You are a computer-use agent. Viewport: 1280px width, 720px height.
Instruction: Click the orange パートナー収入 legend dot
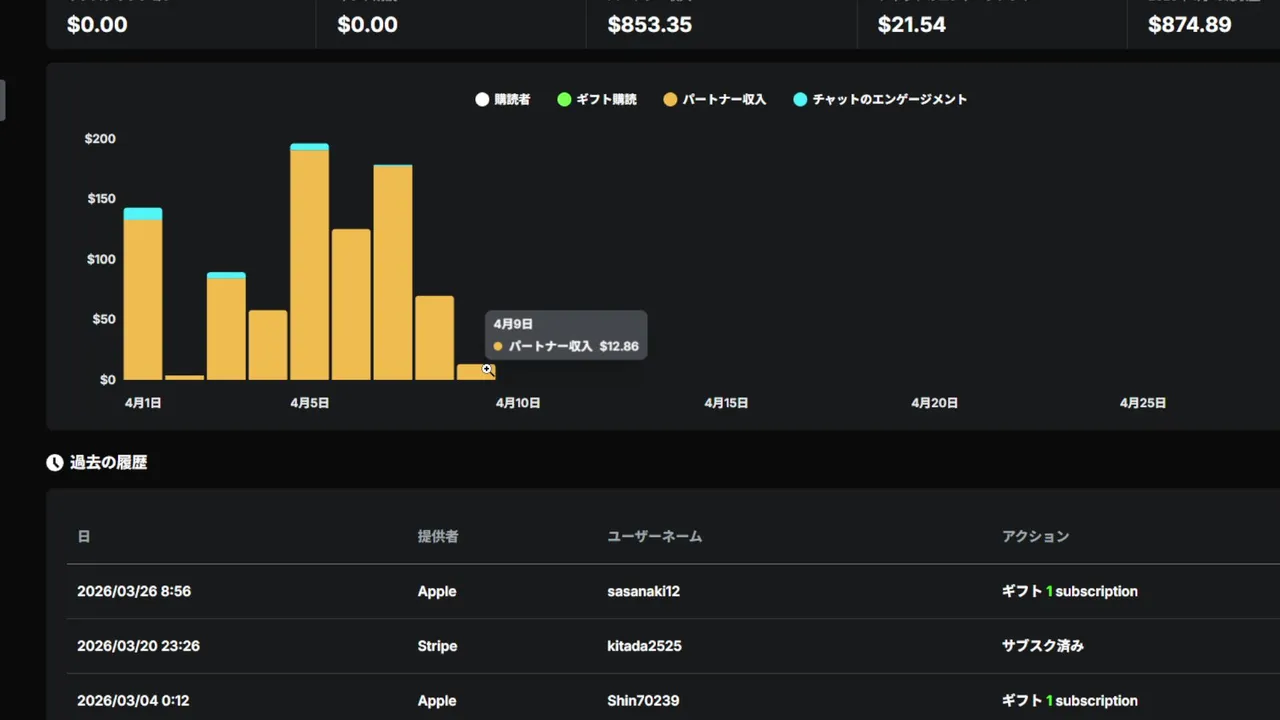670,99
